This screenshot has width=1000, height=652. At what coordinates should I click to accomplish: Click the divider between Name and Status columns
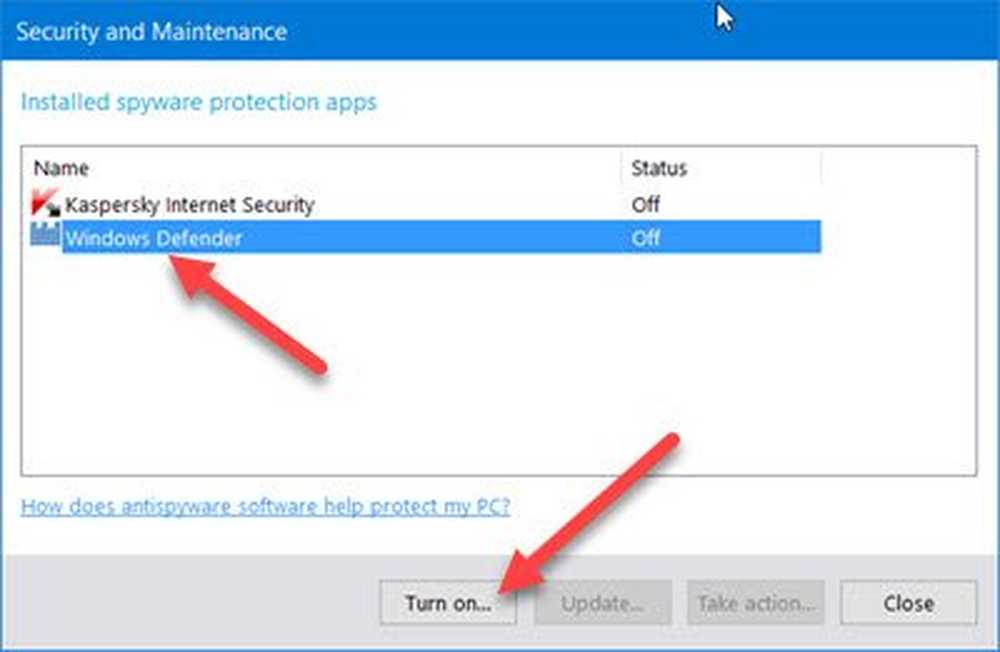click(621, 168)
